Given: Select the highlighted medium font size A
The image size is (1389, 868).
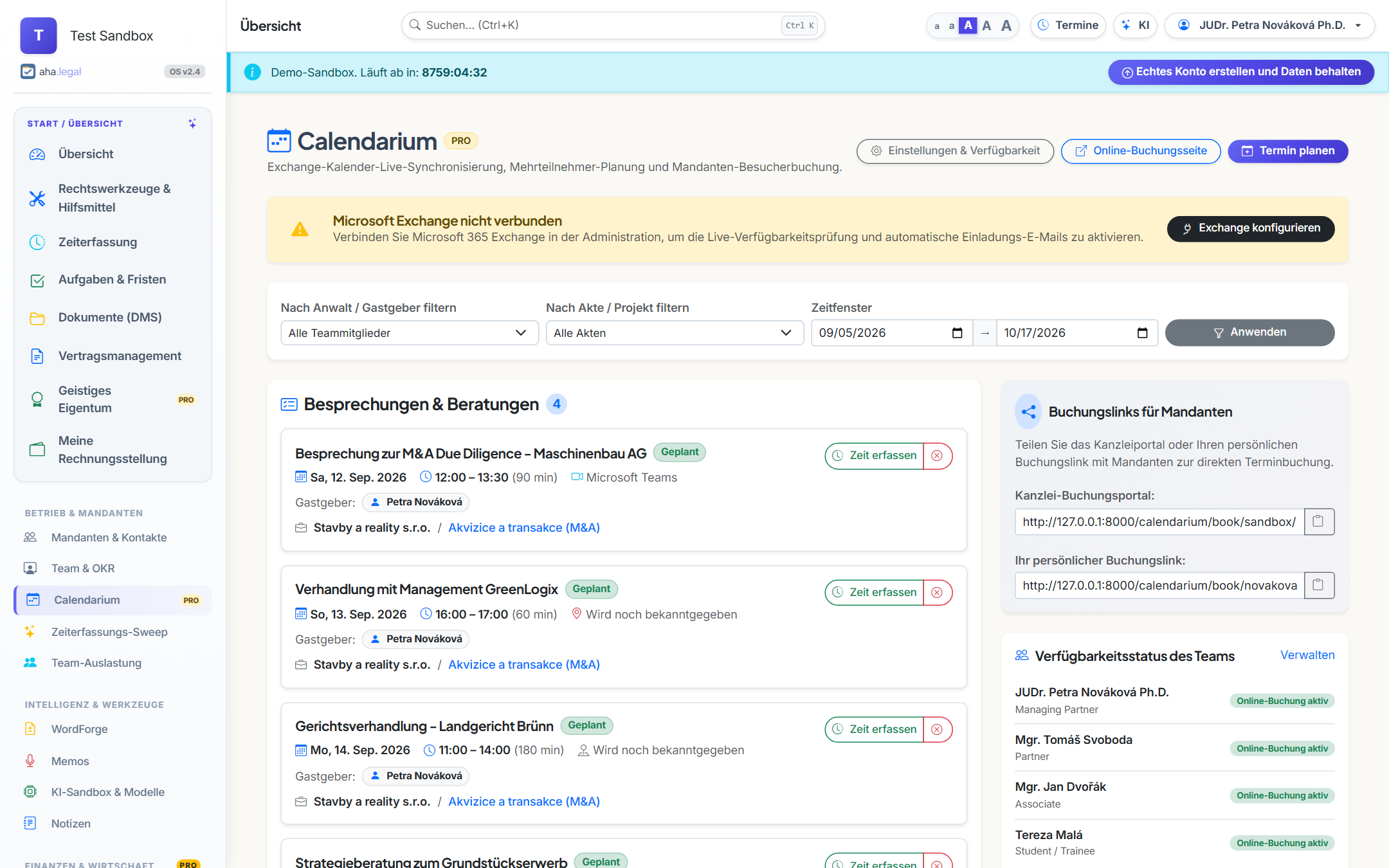Looking at the screenshot, I should [x=968, y=25].
